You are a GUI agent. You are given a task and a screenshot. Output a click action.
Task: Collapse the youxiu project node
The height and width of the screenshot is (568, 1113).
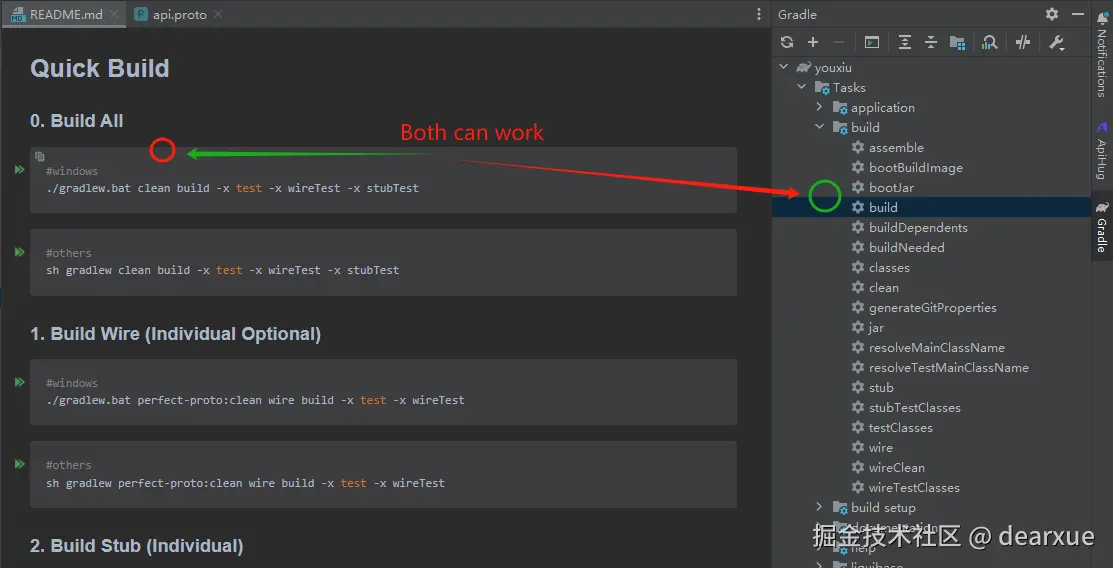coord(784,67)
